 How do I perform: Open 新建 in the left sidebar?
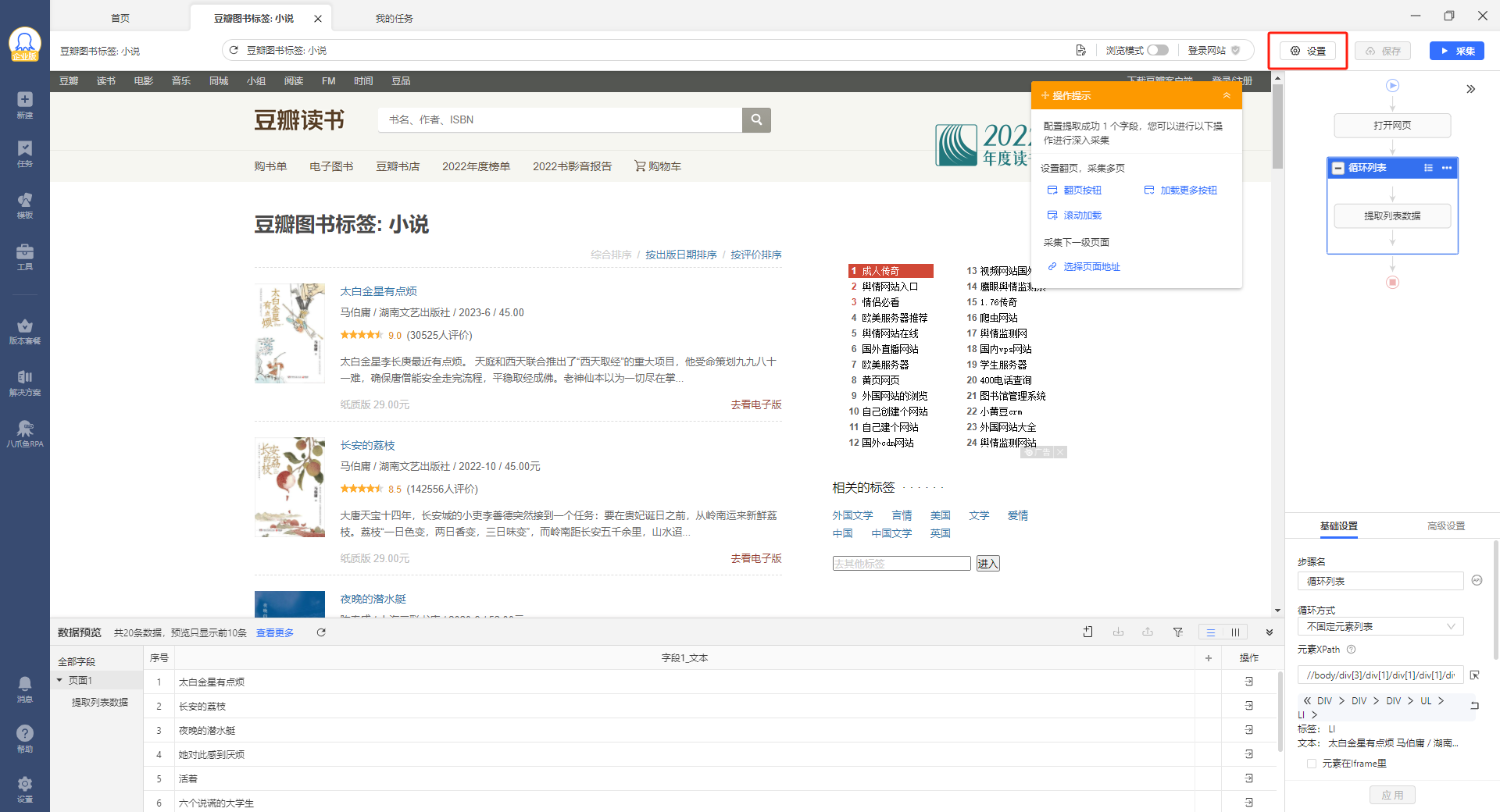pyautogui.click(x=25, y=105)
